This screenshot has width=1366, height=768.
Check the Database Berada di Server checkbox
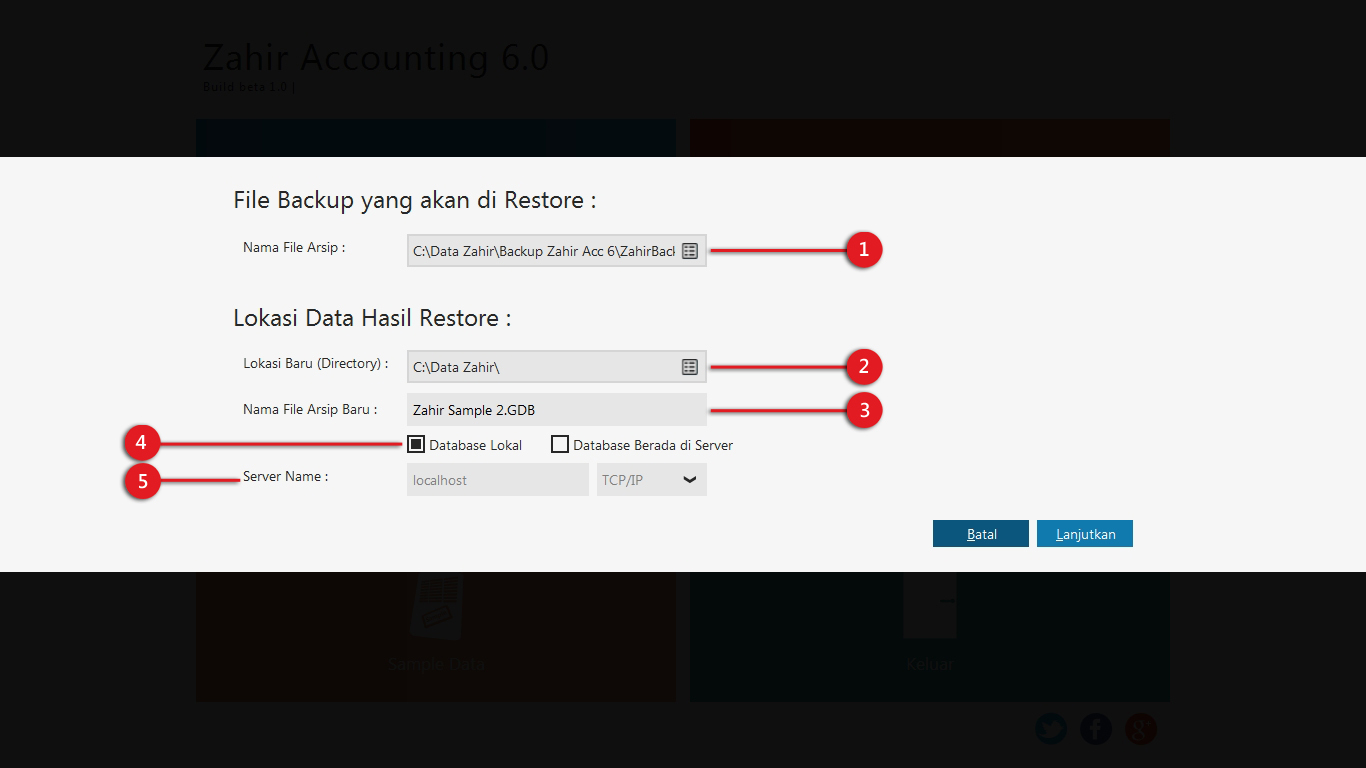560,444
